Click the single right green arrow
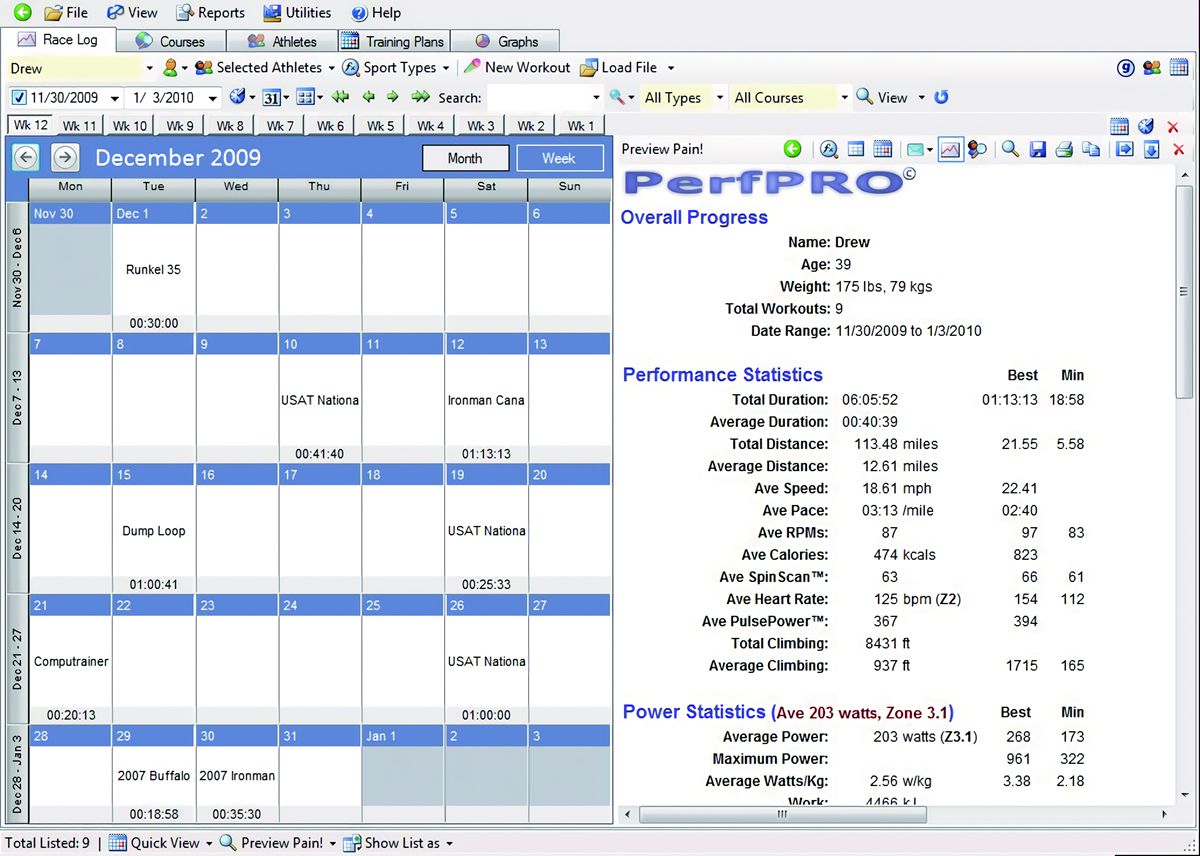The image size is (1200, 856). (392, 97)
